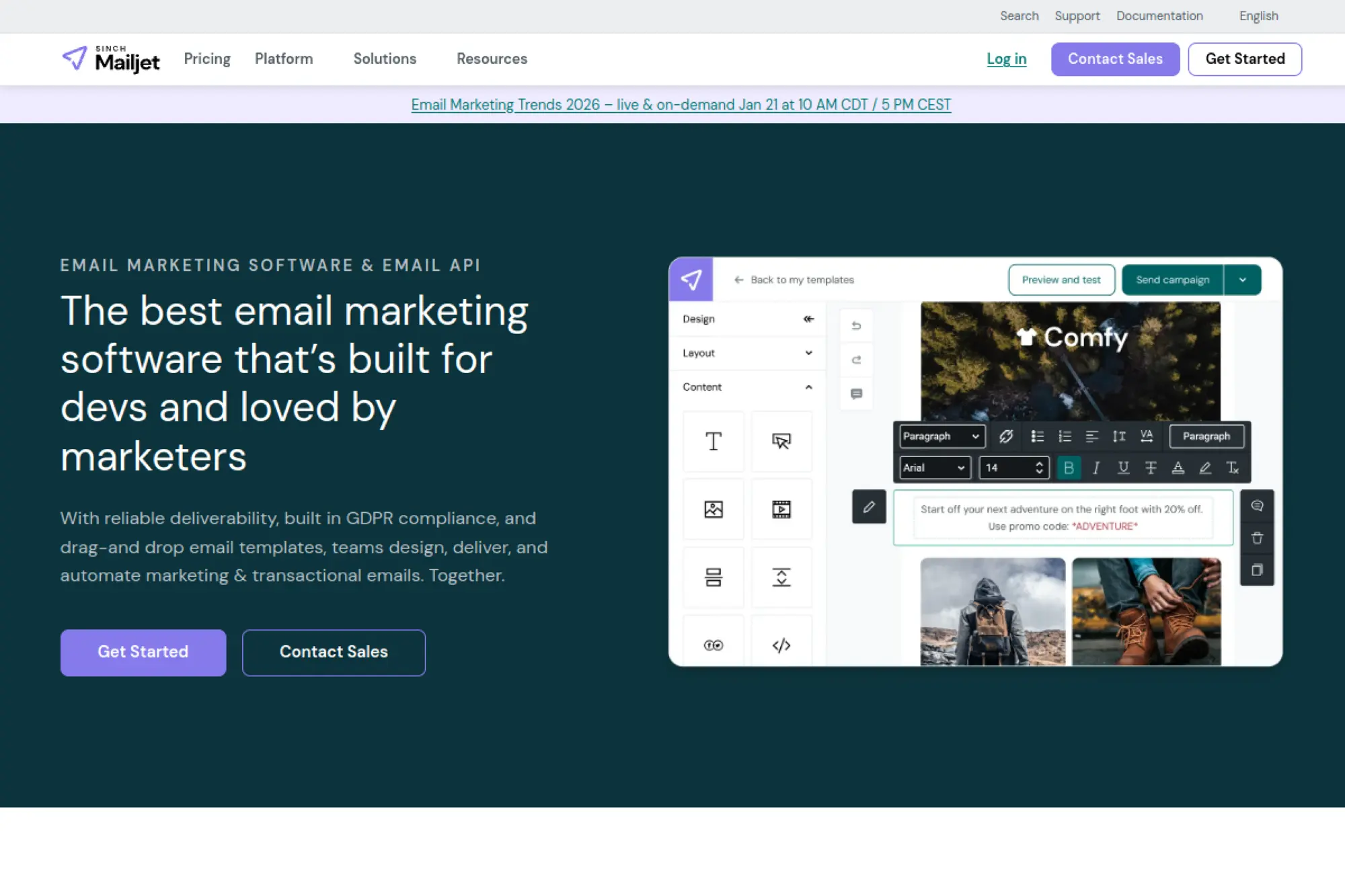Open the link insertion tool in formatting toolbar
The image size is (1345, 896).
[x=1005, y=436]
